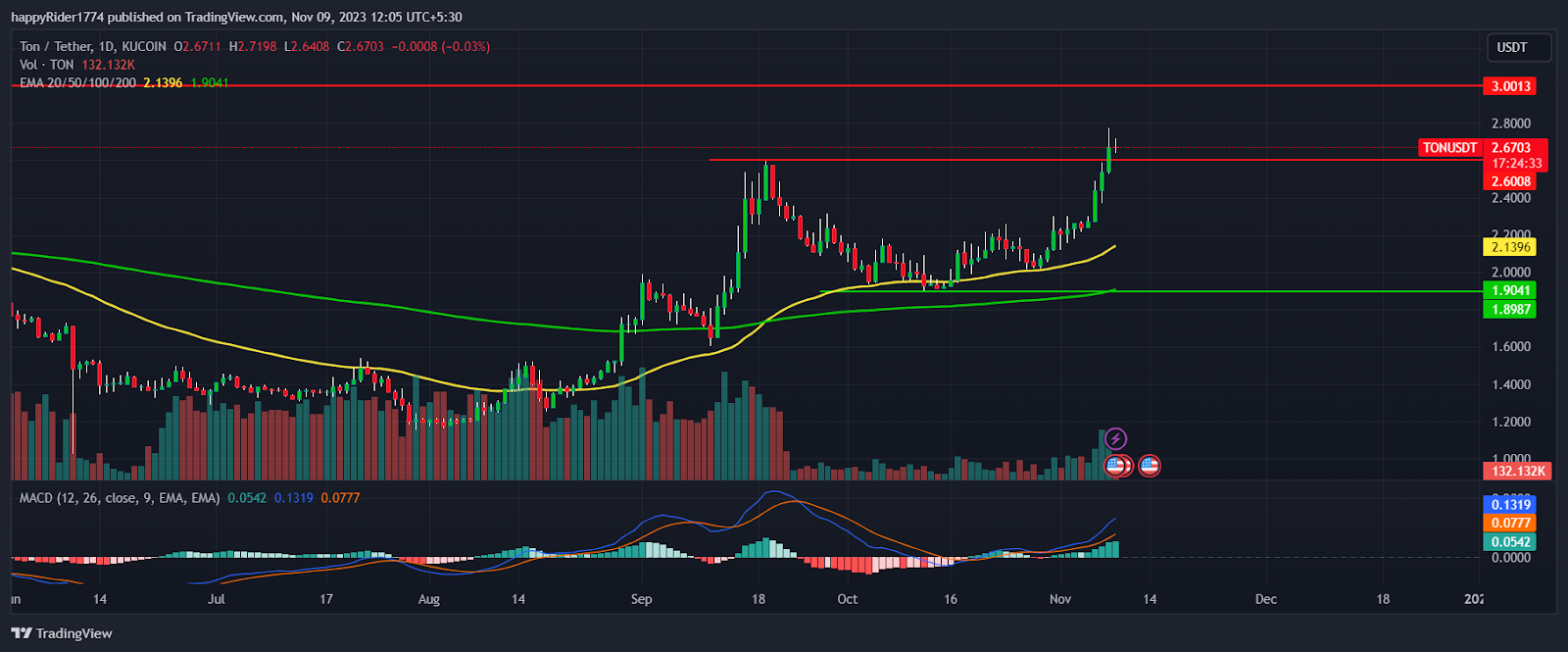Click the MACD legend 0.1319 value
The image size is (1568, 652).
(294, 498)
